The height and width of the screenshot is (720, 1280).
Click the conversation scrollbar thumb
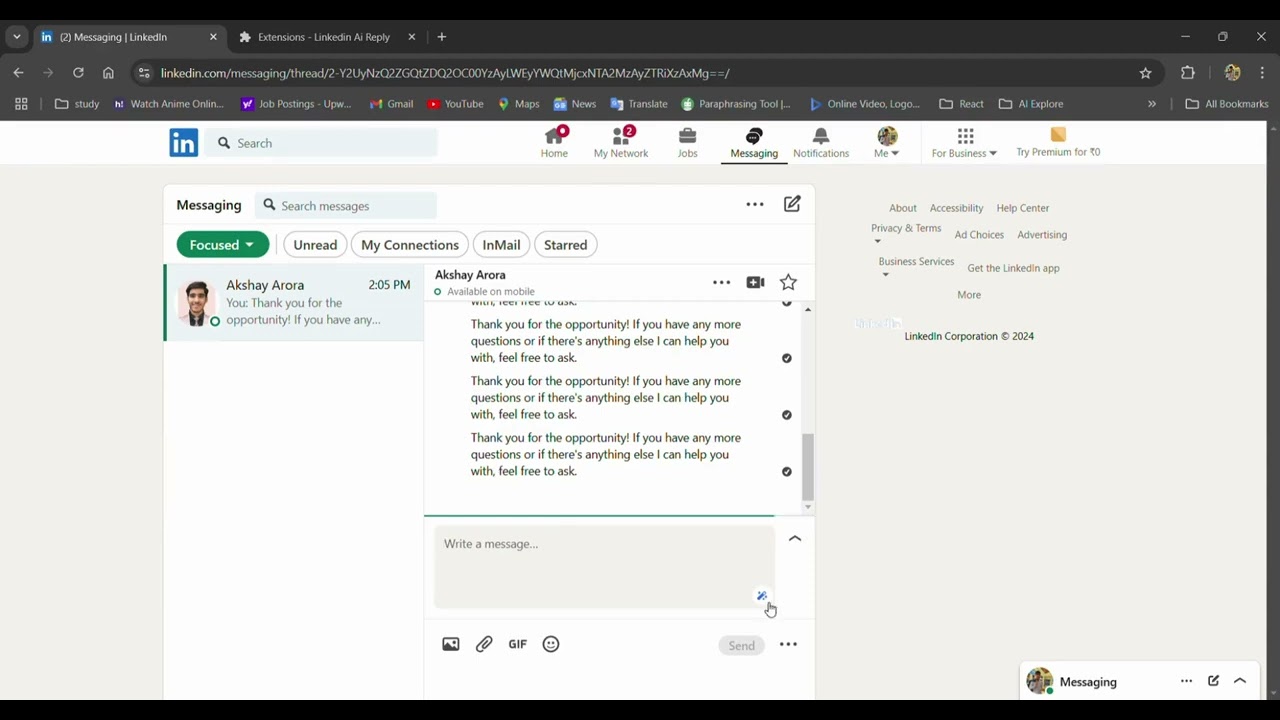808,465
